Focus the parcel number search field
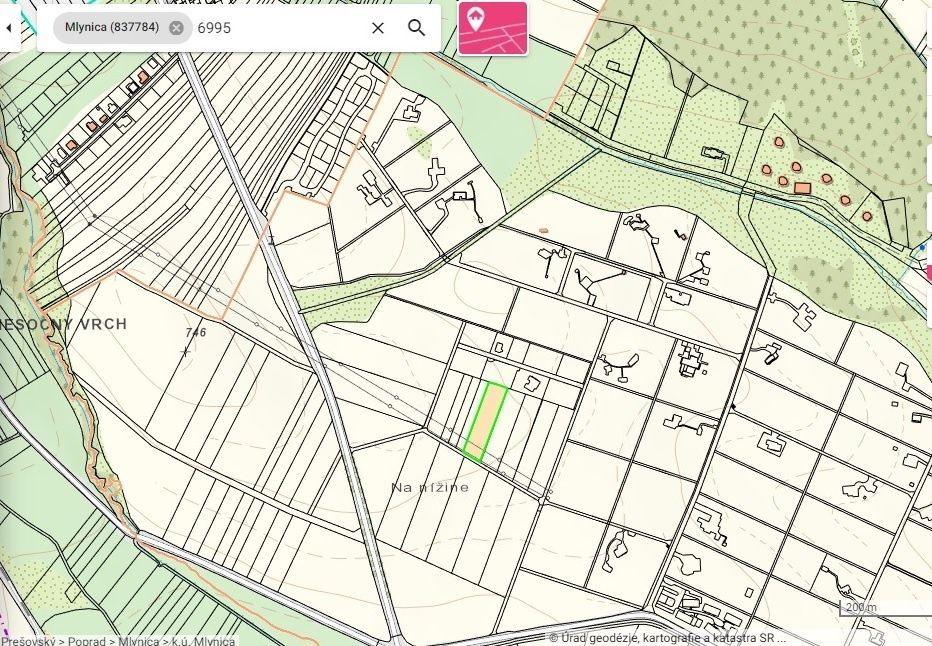This screenshot has width=932, height=646. coord(275,28)
